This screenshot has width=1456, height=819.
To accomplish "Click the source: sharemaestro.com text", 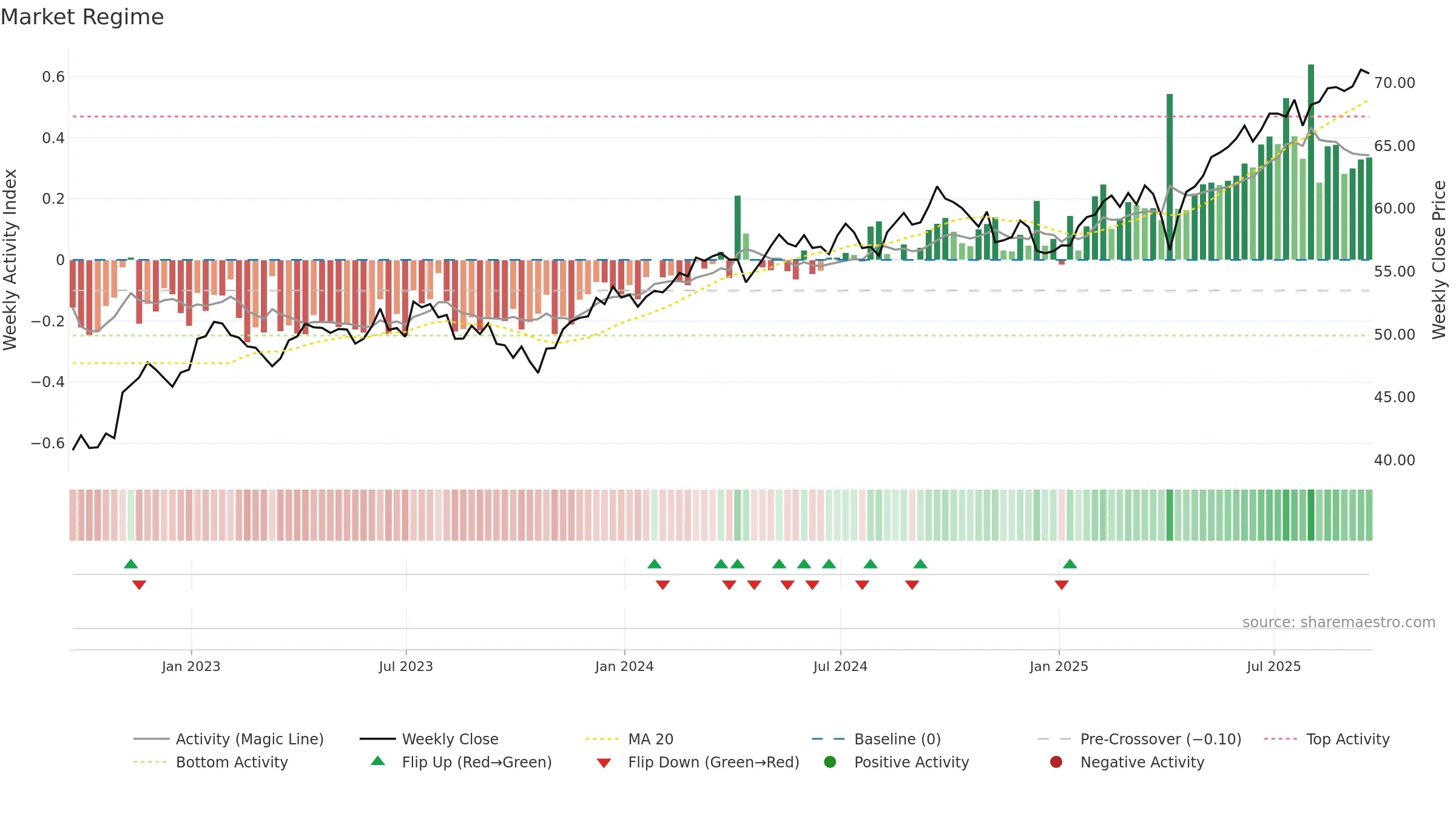I will click(x=1339, y=622).
